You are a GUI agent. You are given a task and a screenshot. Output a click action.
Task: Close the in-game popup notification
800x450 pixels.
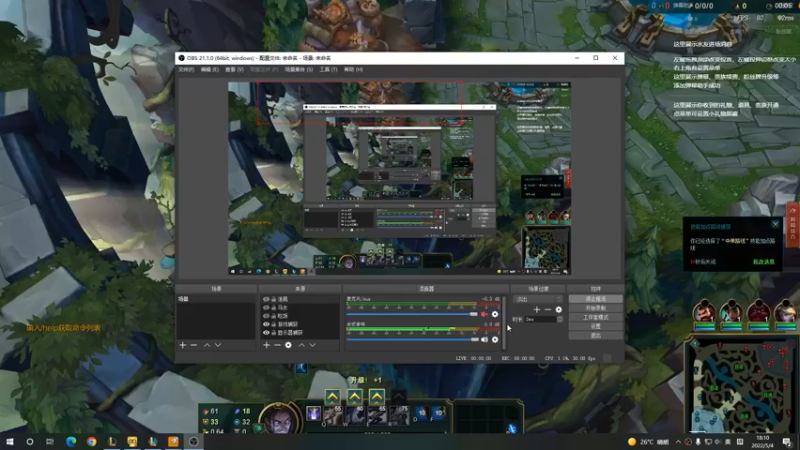(776, 224)
